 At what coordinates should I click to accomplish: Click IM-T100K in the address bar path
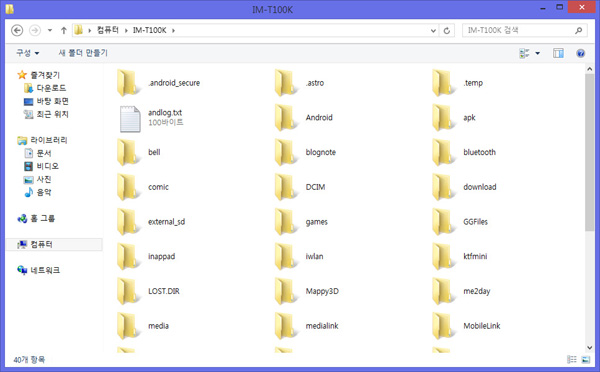(x=150, y=30)
